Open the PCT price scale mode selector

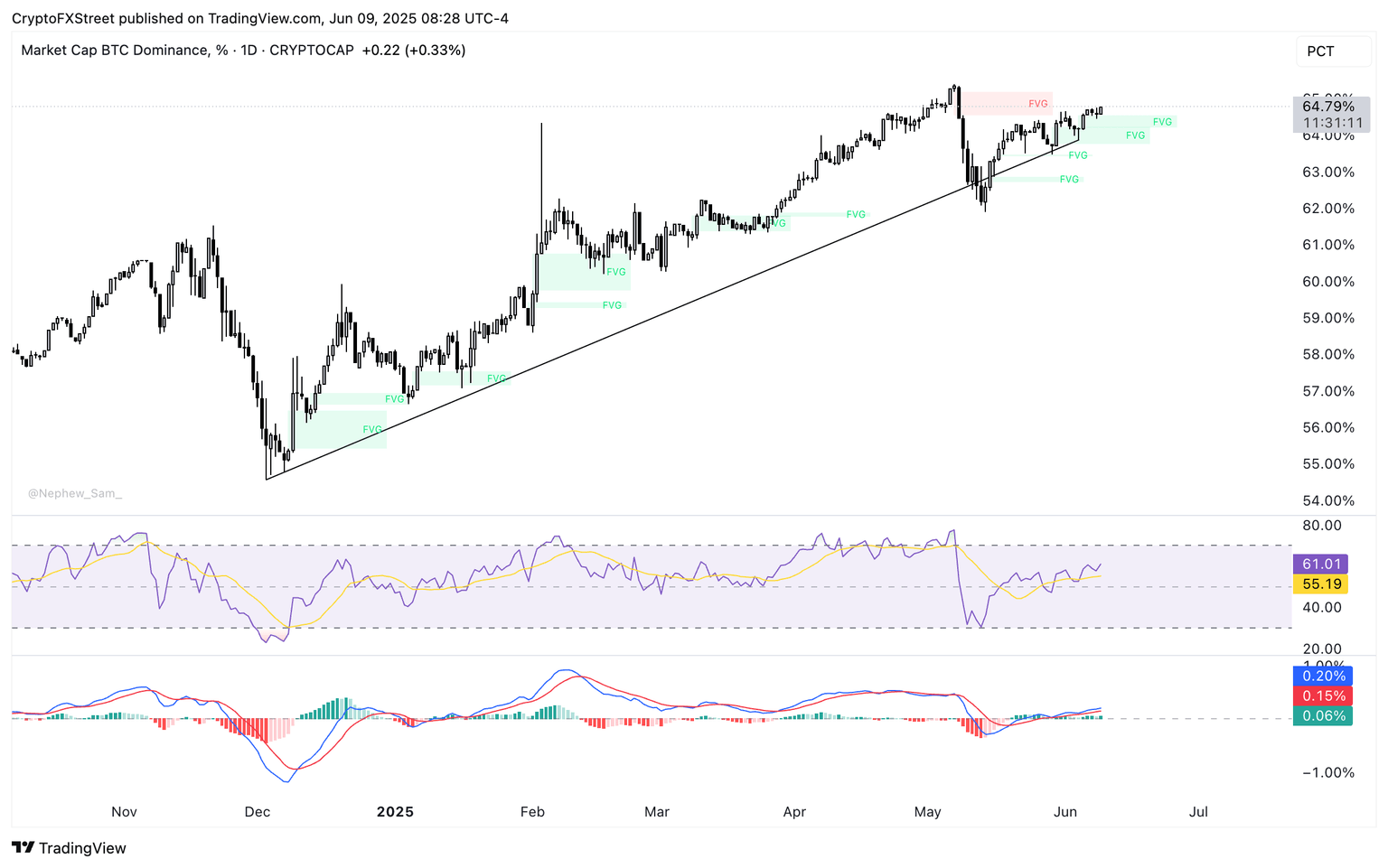1333,51
